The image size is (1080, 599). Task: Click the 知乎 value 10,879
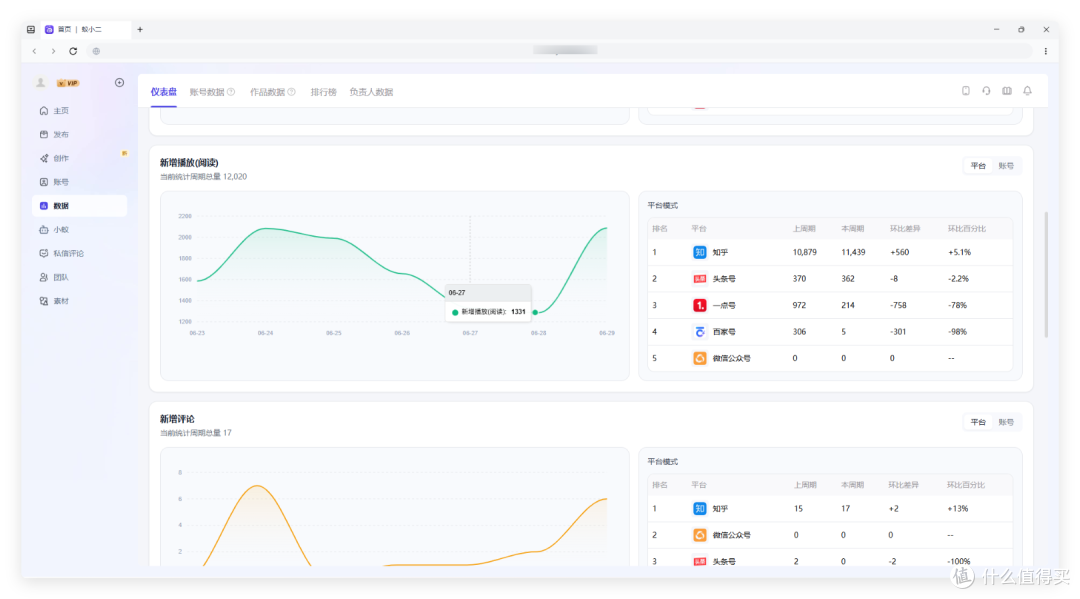pos(804,253)
